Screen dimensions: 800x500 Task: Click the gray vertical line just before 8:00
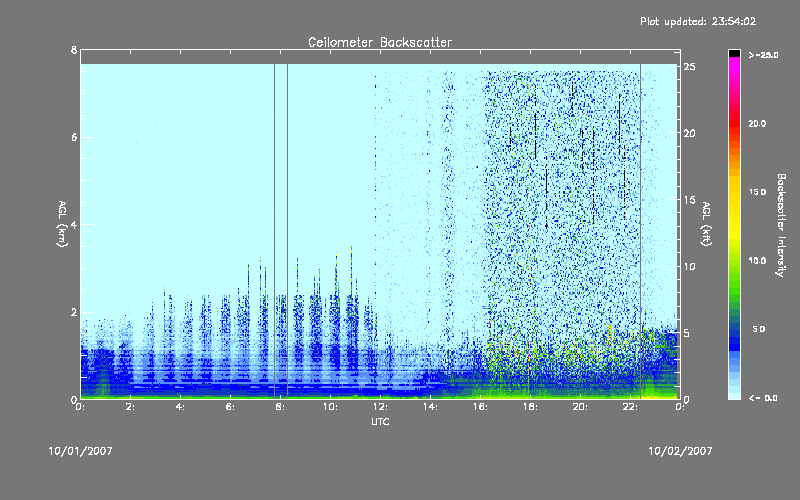(274, 231)
